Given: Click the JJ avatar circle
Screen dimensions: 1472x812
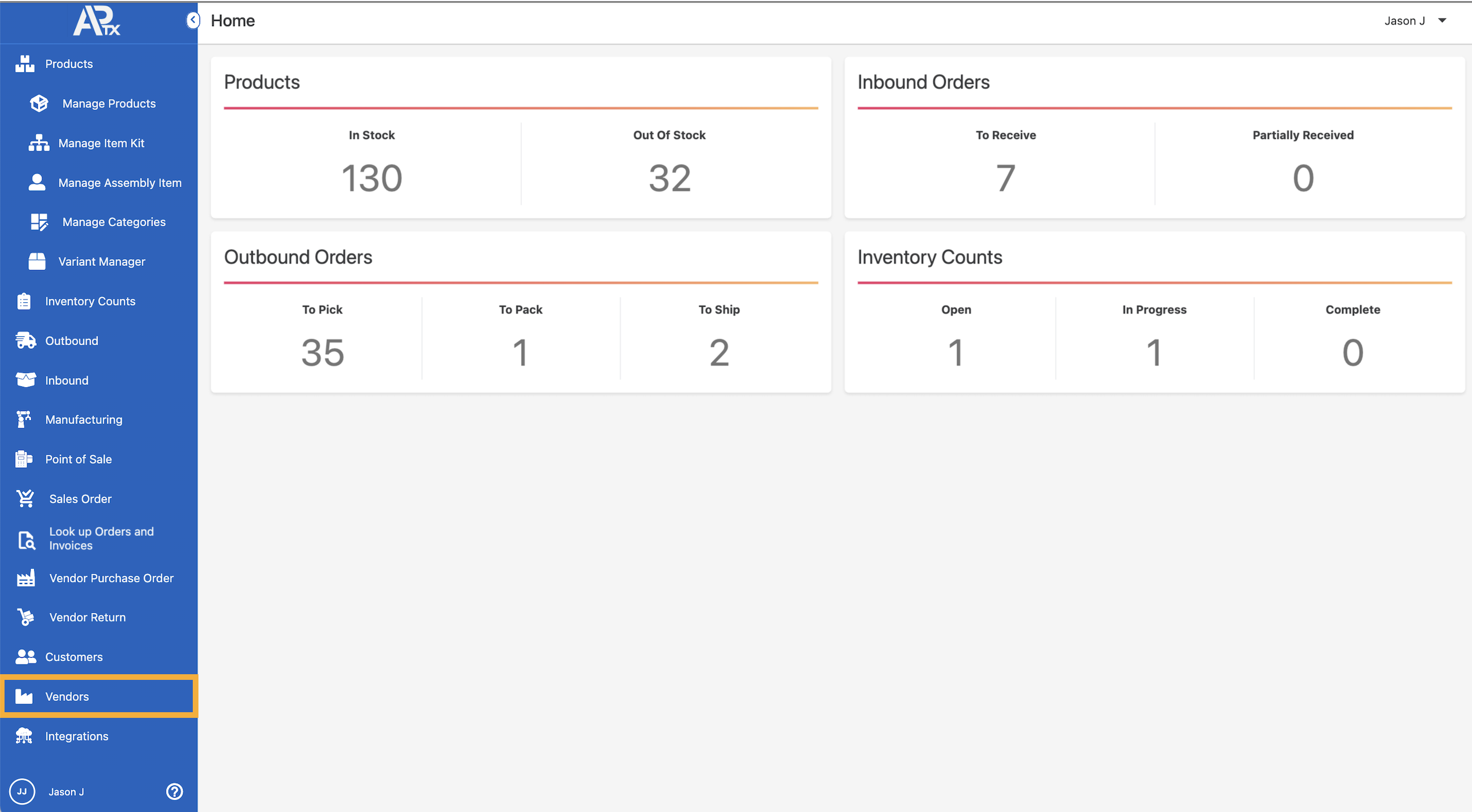Looking at the screenshot, I should click(22, 792).
